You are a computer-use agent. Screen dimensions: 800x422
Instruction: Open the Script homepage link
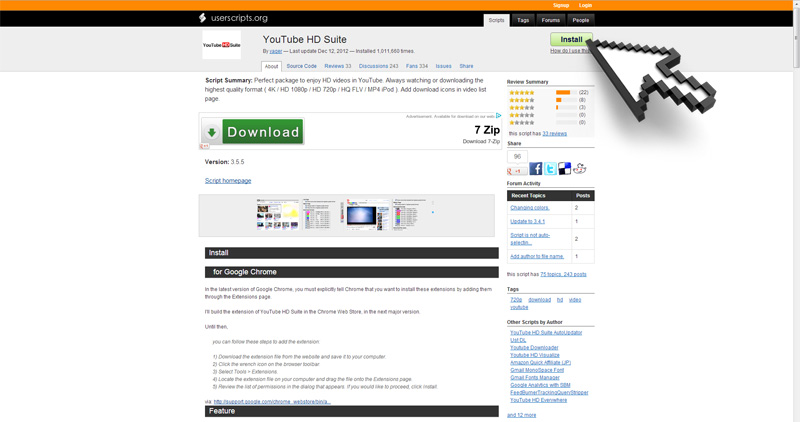228,181
